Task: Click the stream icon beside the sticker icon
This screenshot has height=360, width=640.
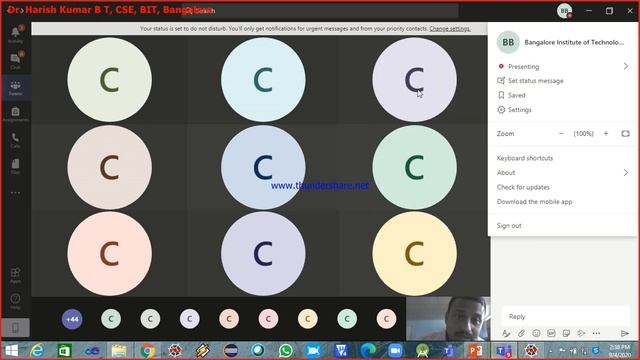Action: click(x=581, y=333)
